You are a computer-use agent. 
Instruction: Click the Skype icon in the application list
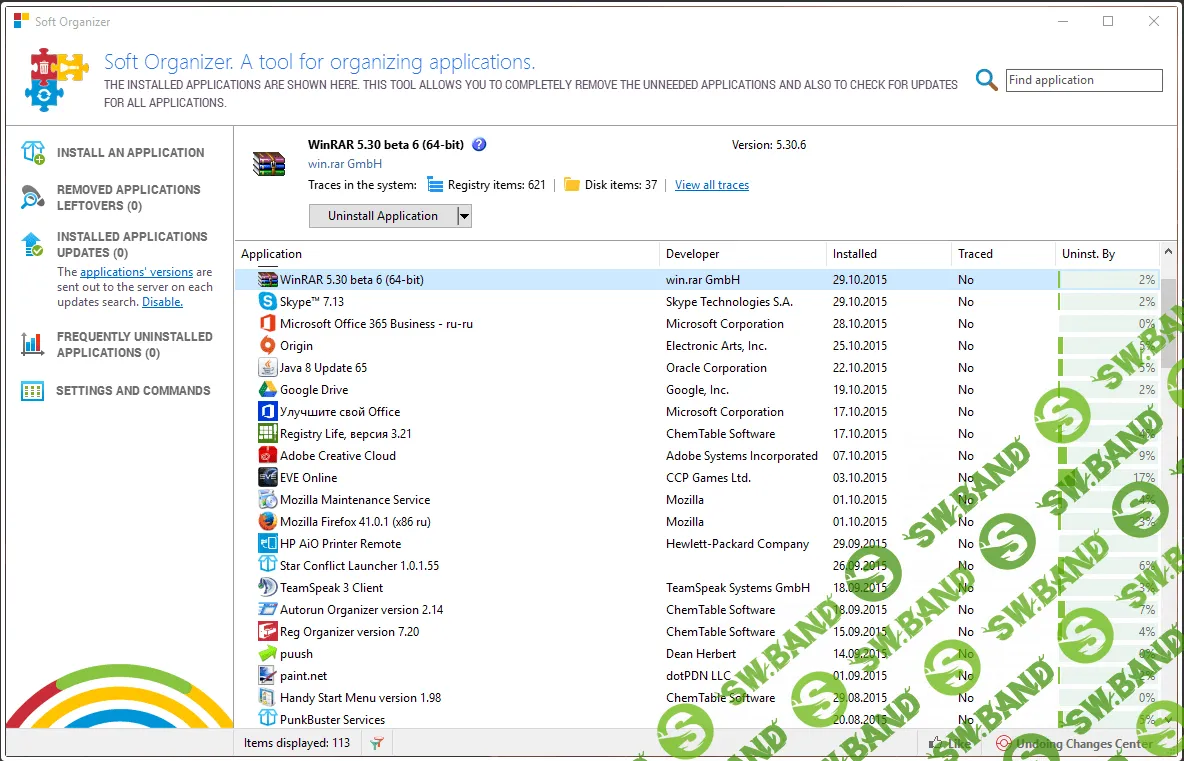267,302
